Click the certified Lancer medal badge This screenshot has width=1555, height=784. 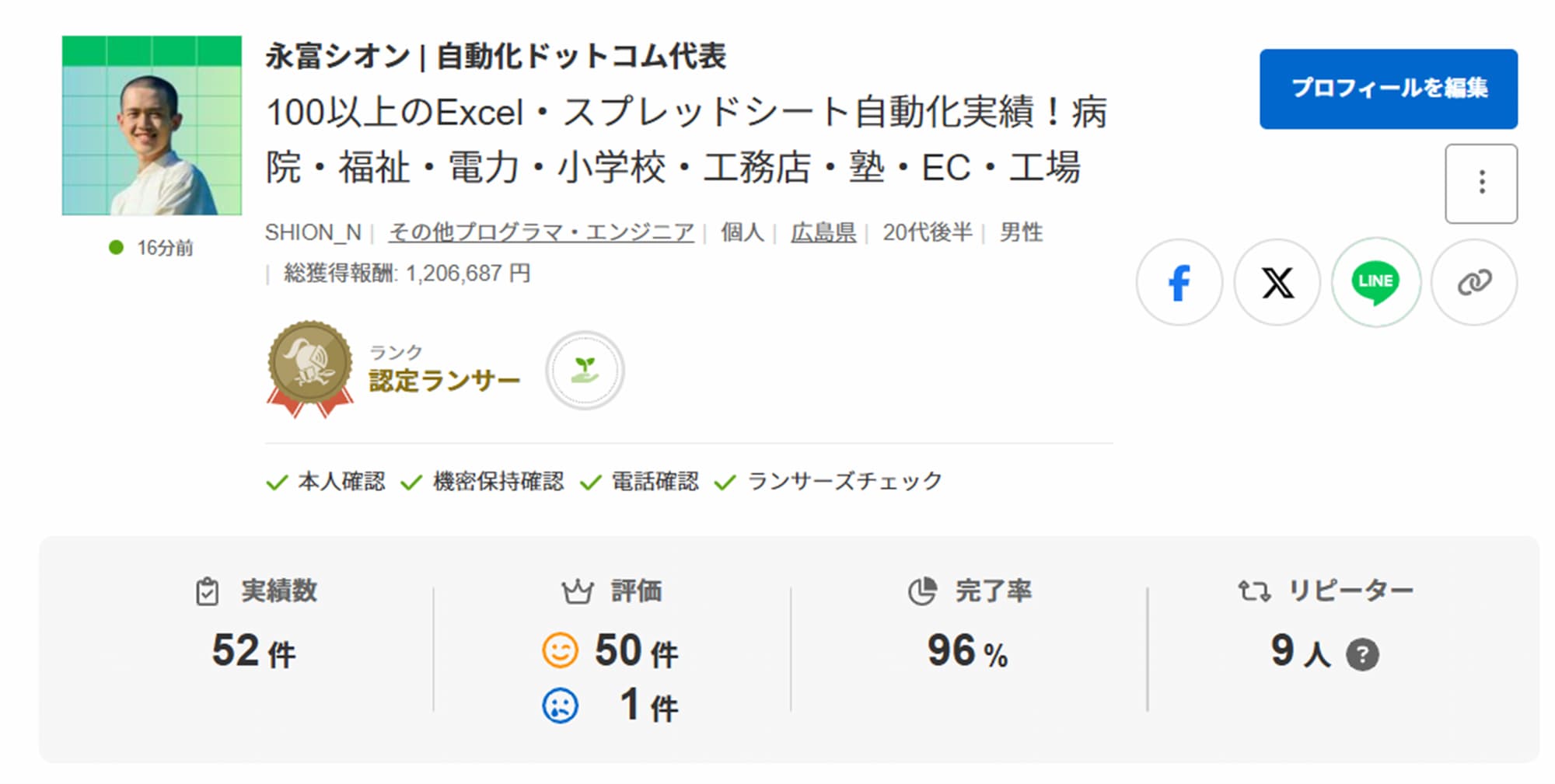(309, 367)
